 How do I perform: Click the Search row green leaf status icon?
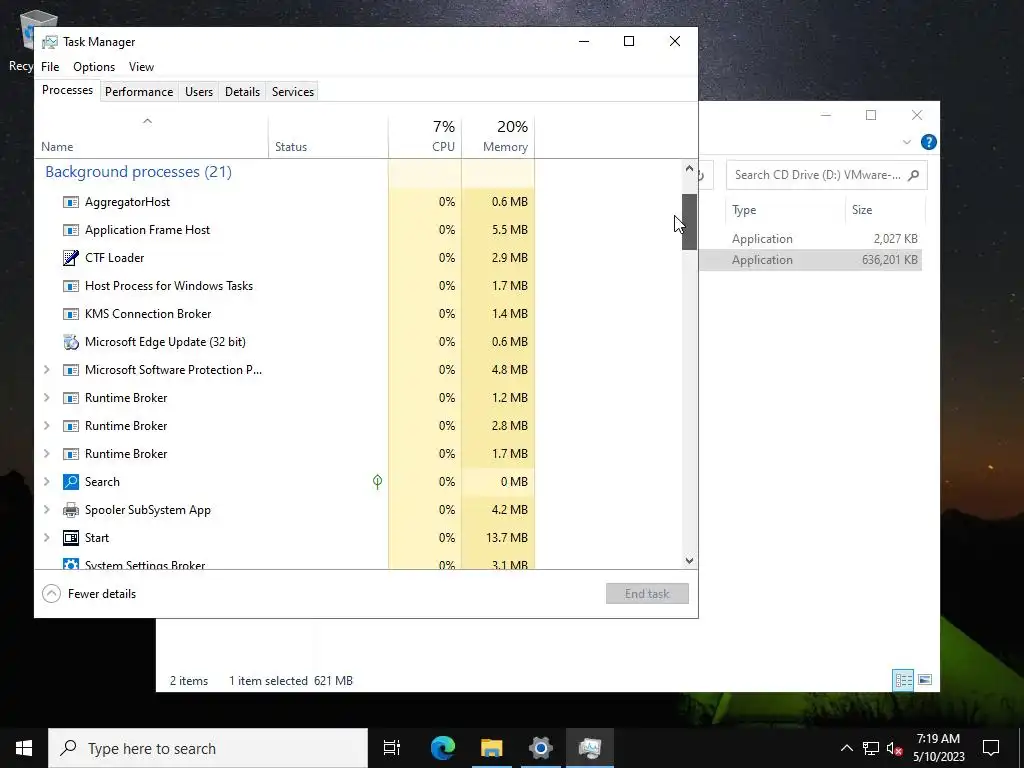pyautogui.click(x=377, y=482)
